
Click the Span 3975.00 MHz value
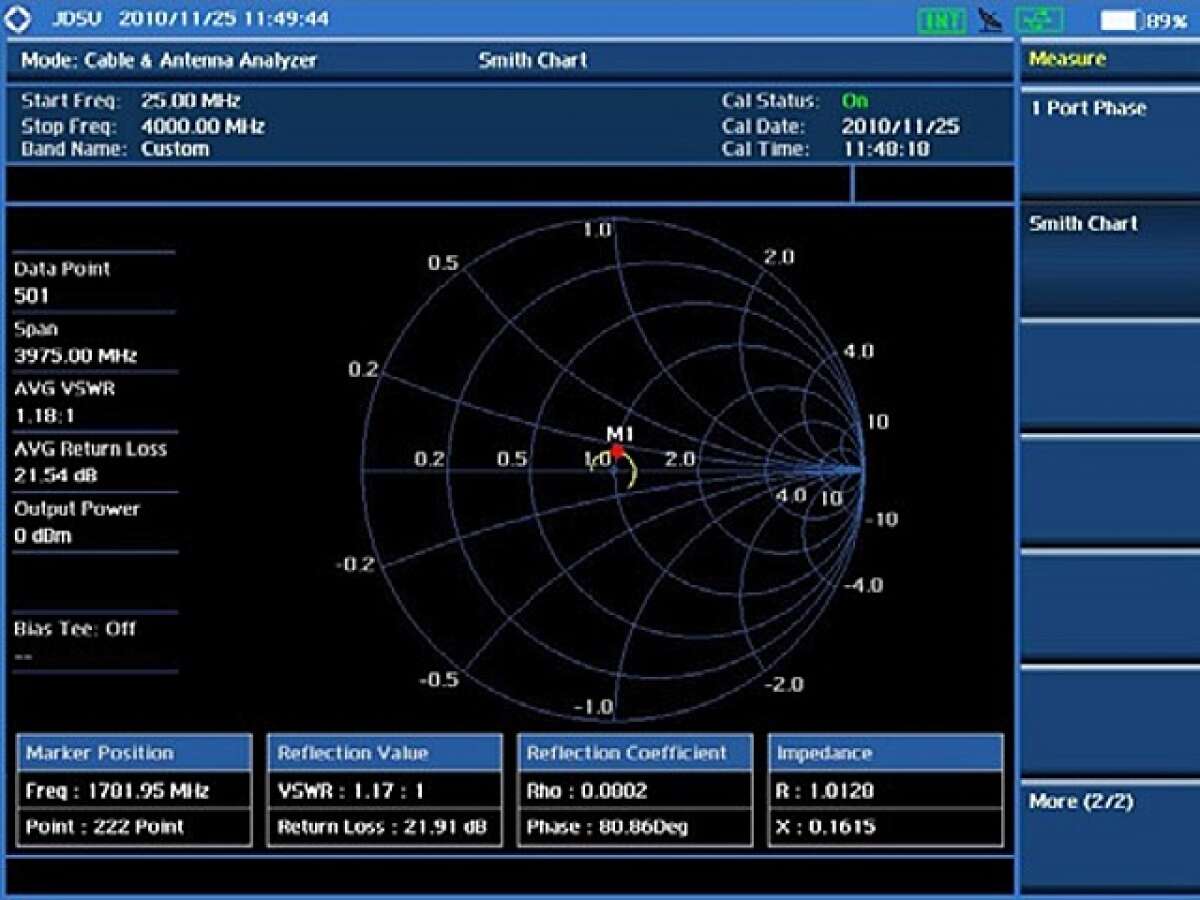[x=75, y=356]
